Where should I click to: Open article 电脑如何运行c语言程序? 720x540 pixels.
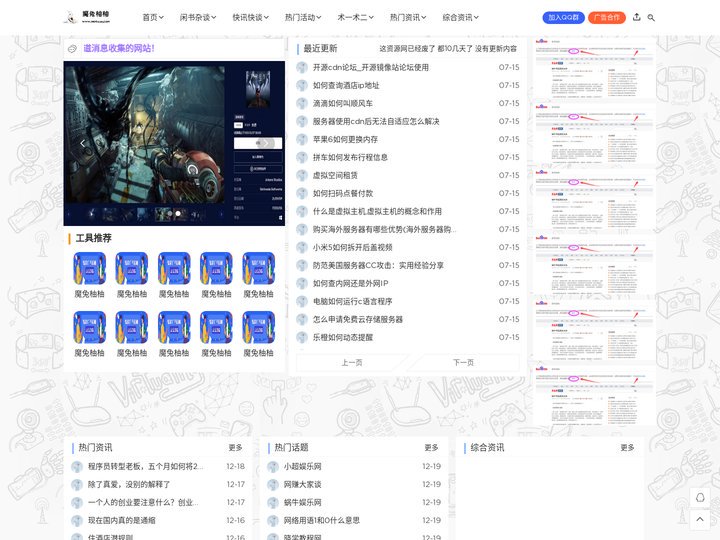pos(353,301)
